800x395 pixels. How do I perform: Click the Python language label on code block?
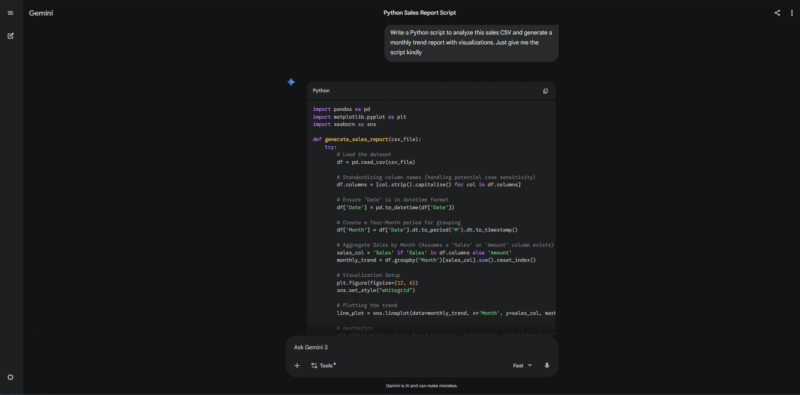point(321,91)
